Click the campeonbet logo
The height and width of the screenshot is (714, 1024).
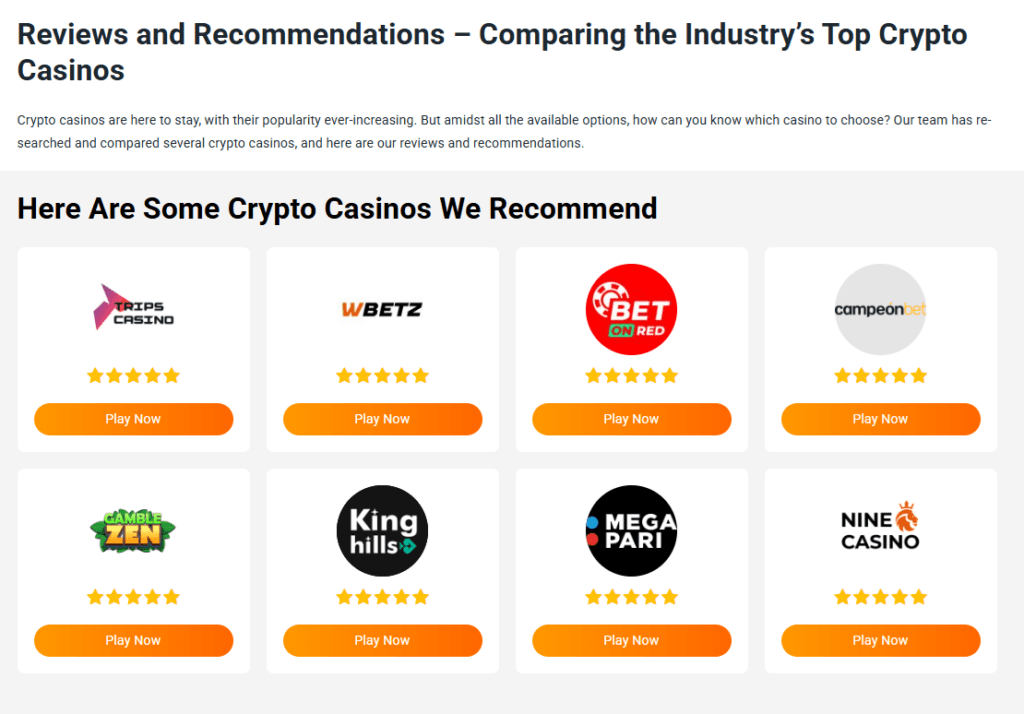click(880, 309)
